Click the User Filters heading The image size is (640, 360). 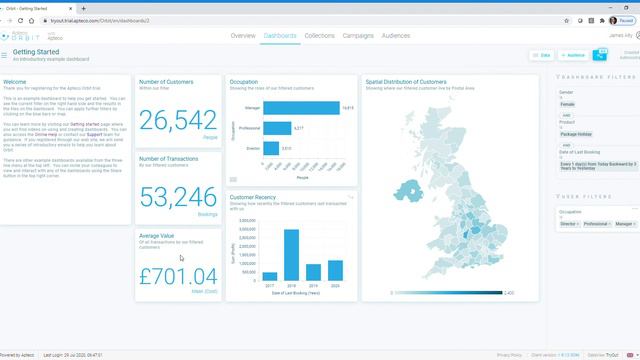coord(584,196)
